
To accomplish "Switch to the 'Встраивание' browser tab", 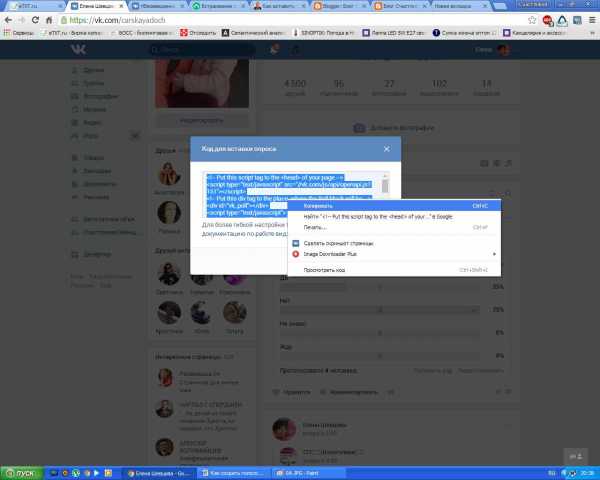I will (x=221, y=6).
